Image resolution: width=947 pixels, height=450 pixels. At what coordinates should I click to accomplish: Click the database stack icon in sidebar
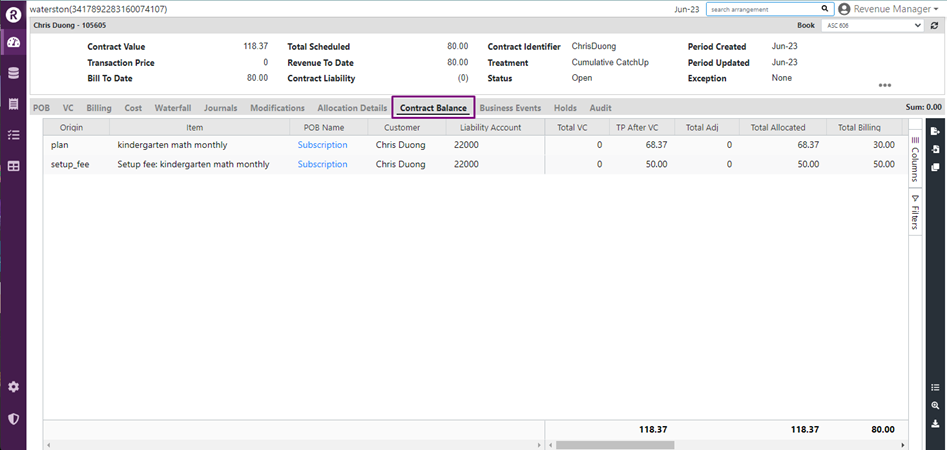tap(13, 73)
